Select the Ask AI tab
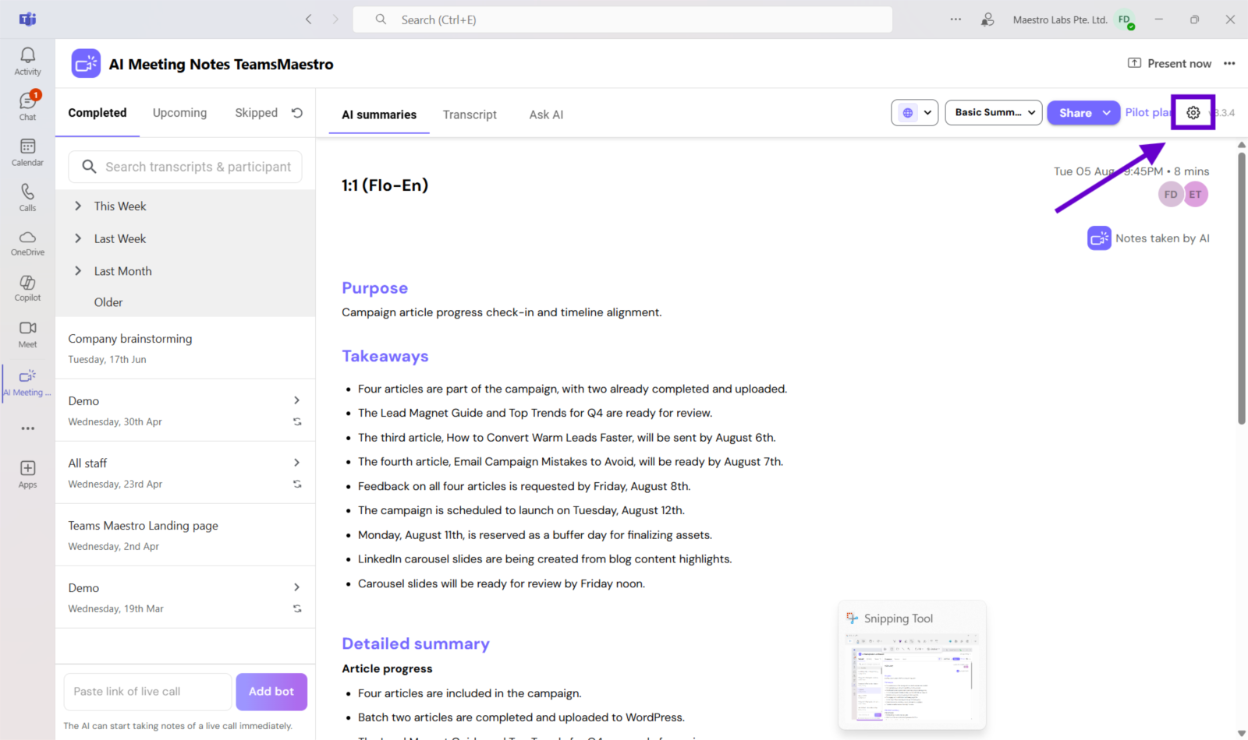 point(546,114)
